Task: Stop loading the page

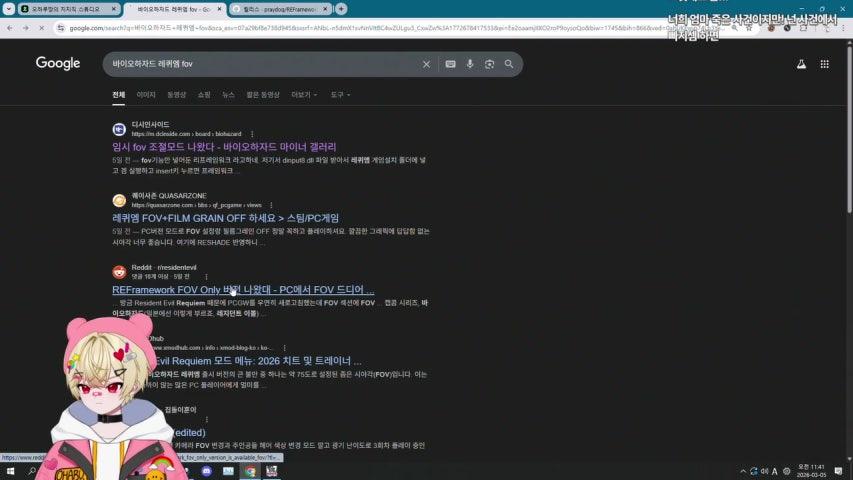Action: [41, 28]
